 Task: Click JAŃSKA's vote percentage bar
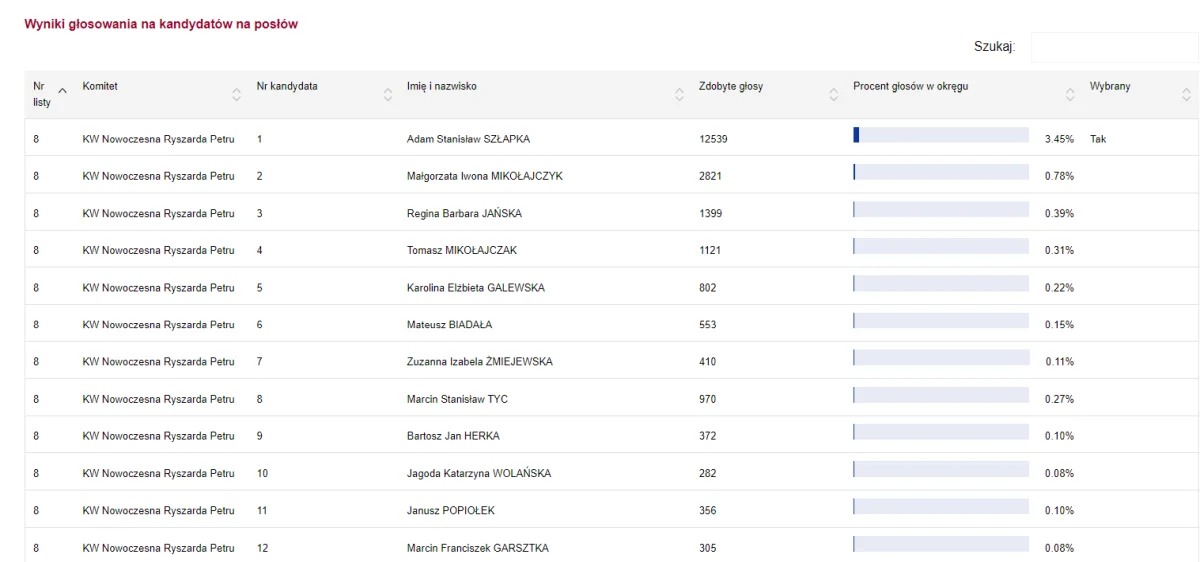click(x=941, y=209)
